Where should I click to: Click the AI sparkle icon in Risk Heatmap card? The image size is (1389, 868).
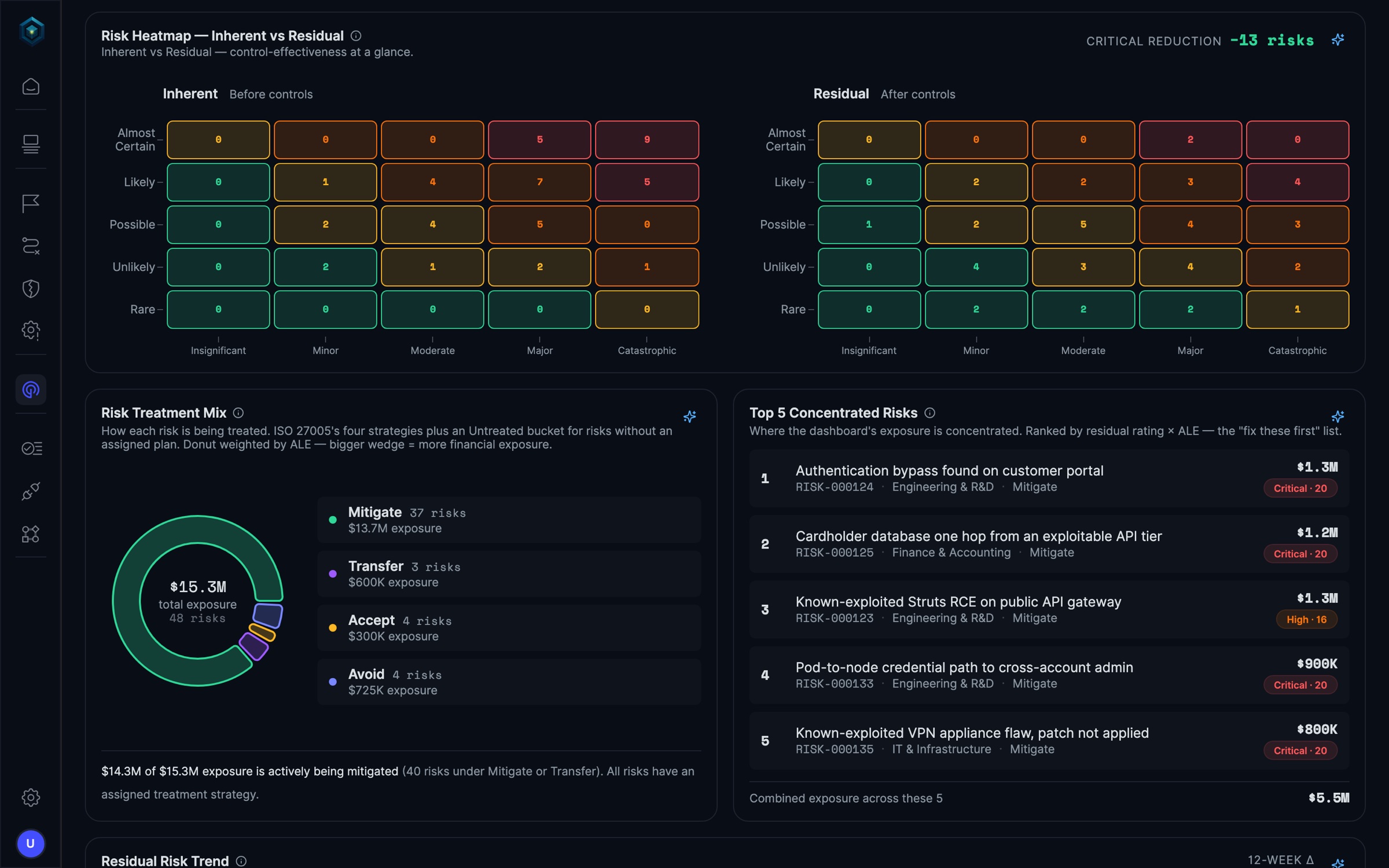coord(1337,40)
